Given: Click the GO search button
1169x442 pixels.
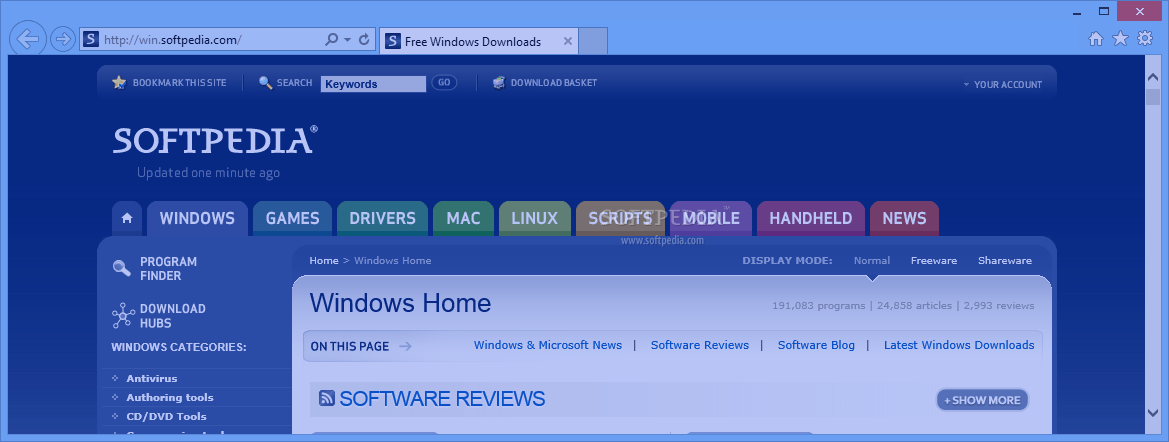Looking at the screenshot, I should (444, 83).
